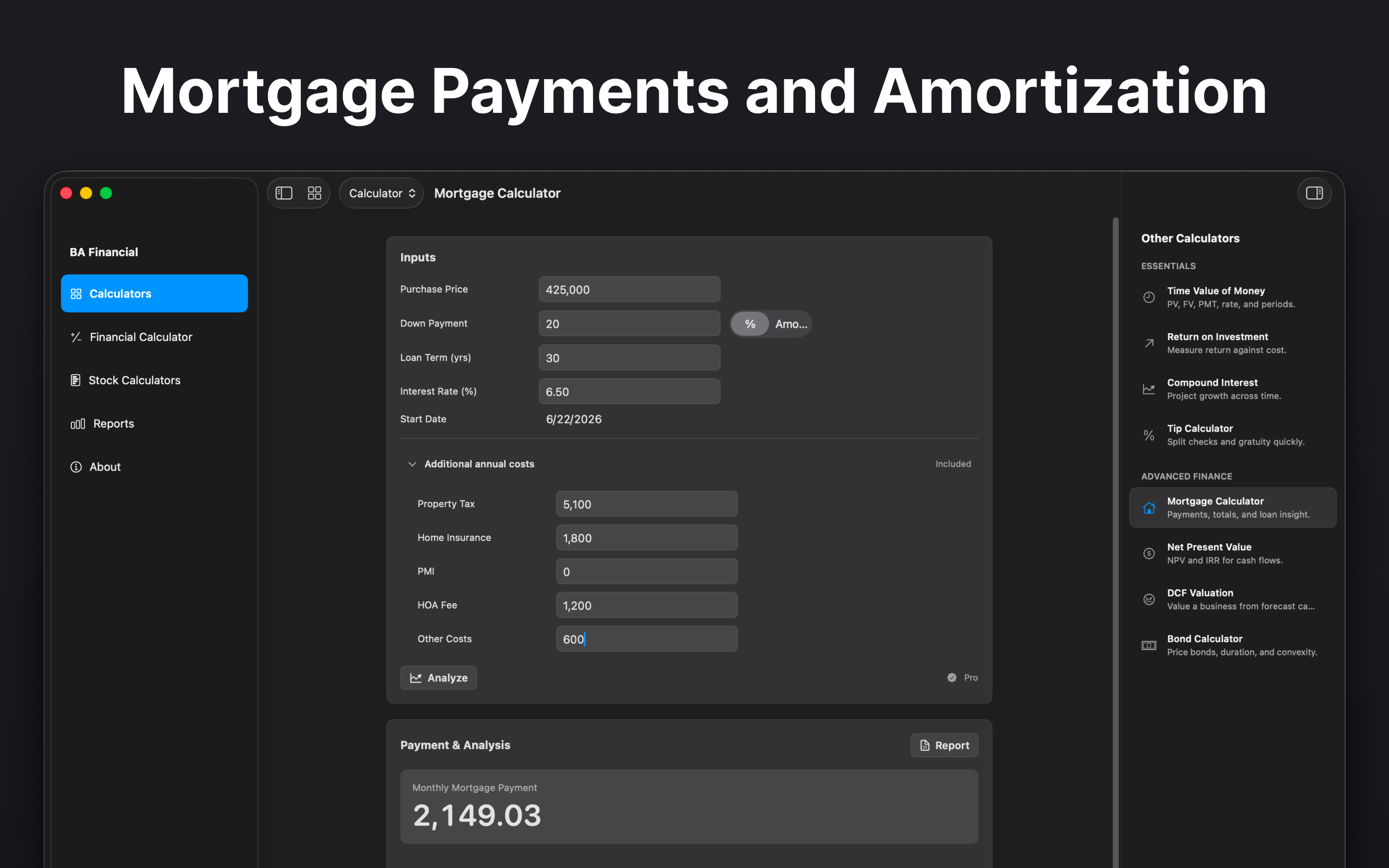
Task: Open DCF Valuation calculator
Action: point(1233,599)
